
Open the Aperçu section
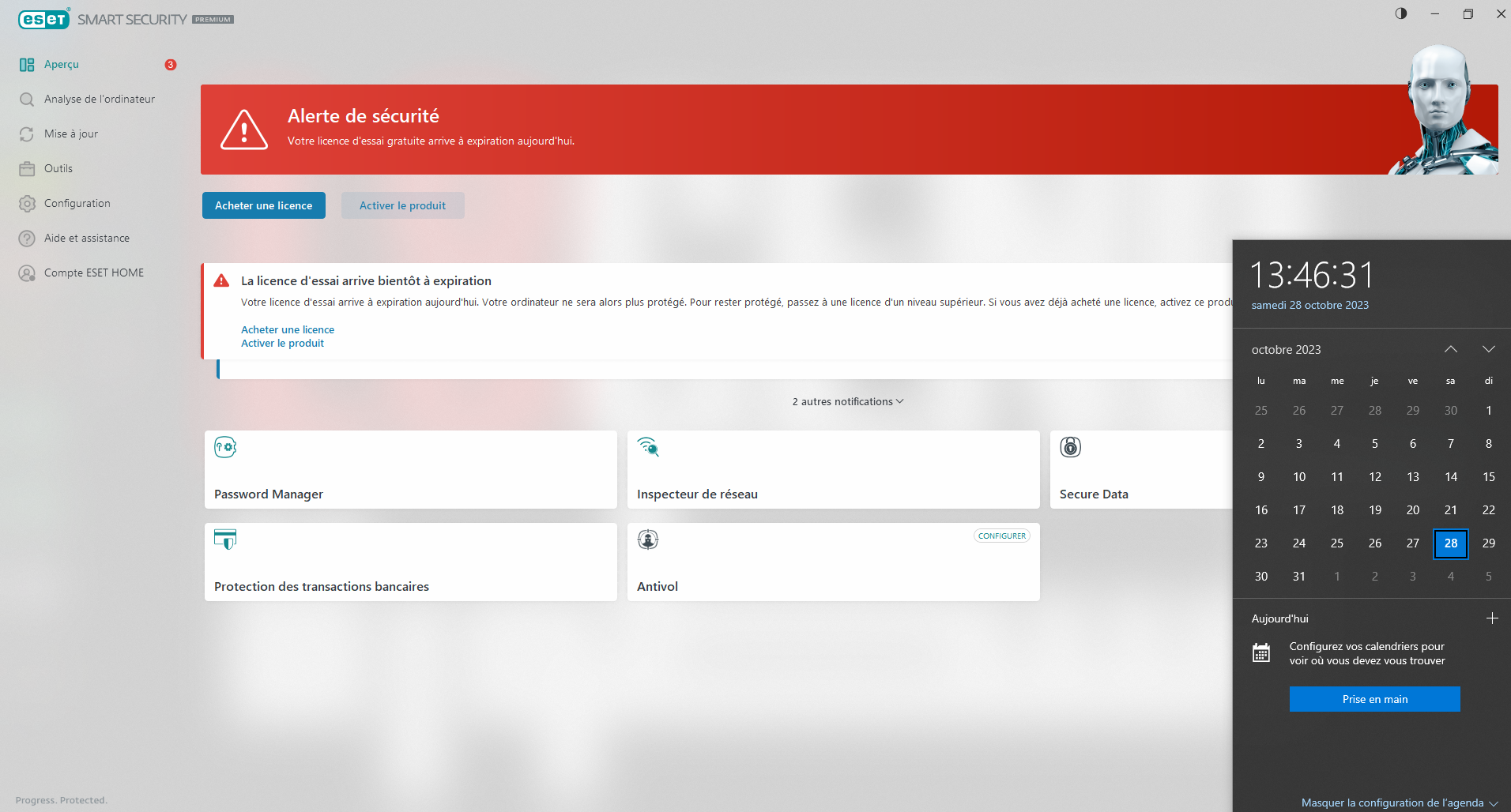(x=62, y=65)
